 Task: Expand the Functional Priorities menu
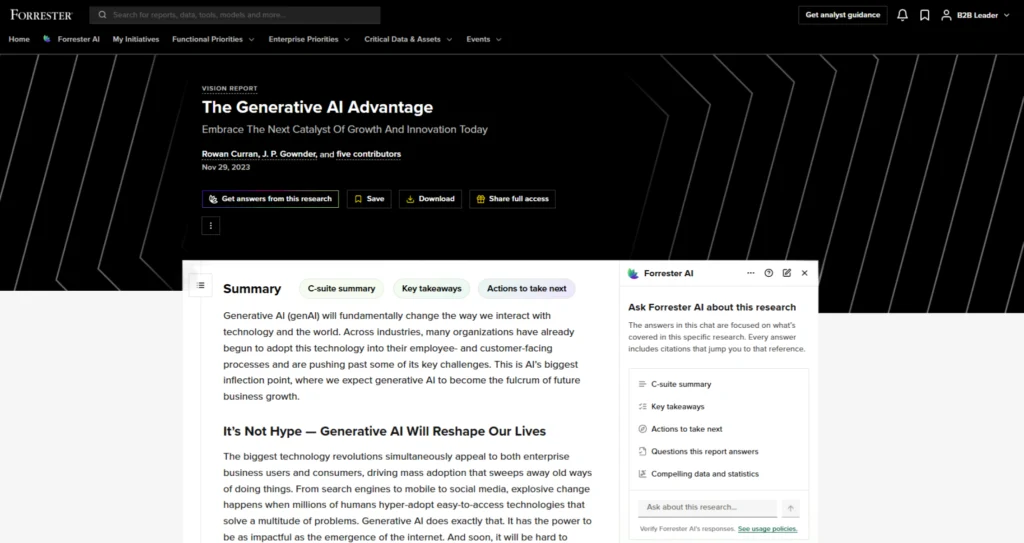pyautogui.click(x=213, y=39)
